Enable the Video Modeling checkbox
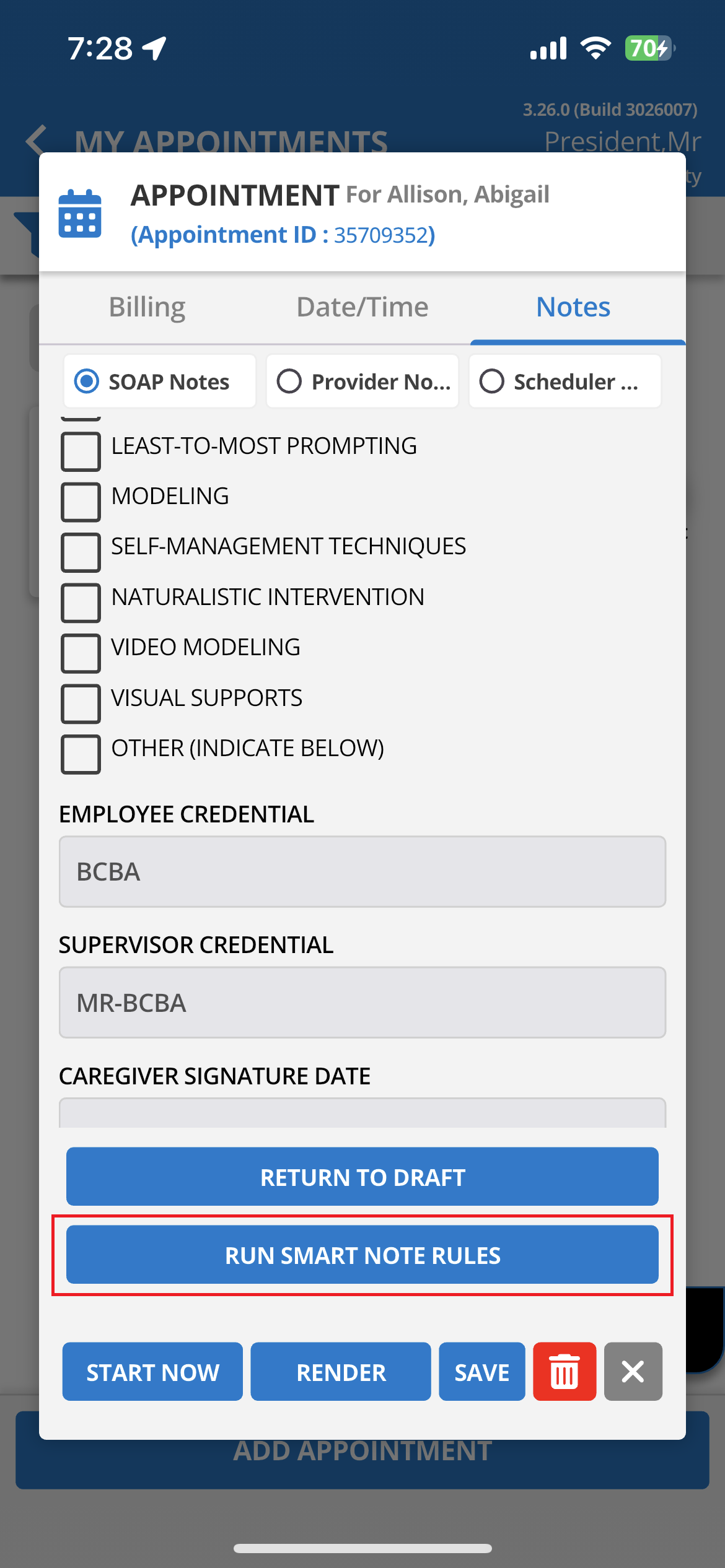 [81, 653]
